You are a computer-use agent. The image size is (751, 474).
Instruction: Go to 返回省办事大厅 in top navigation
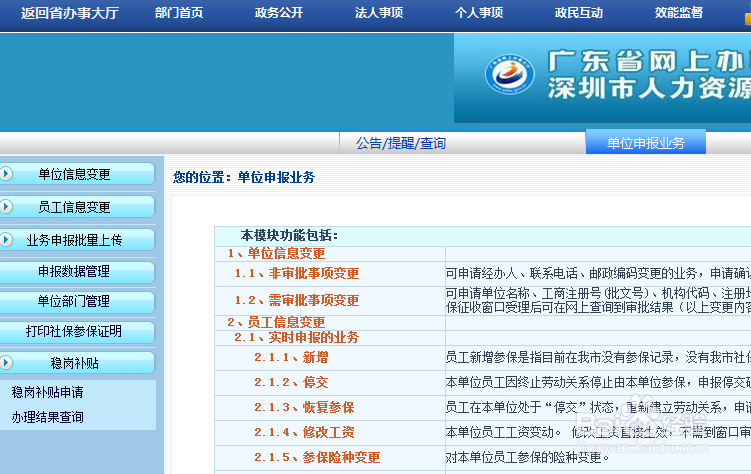70,13
